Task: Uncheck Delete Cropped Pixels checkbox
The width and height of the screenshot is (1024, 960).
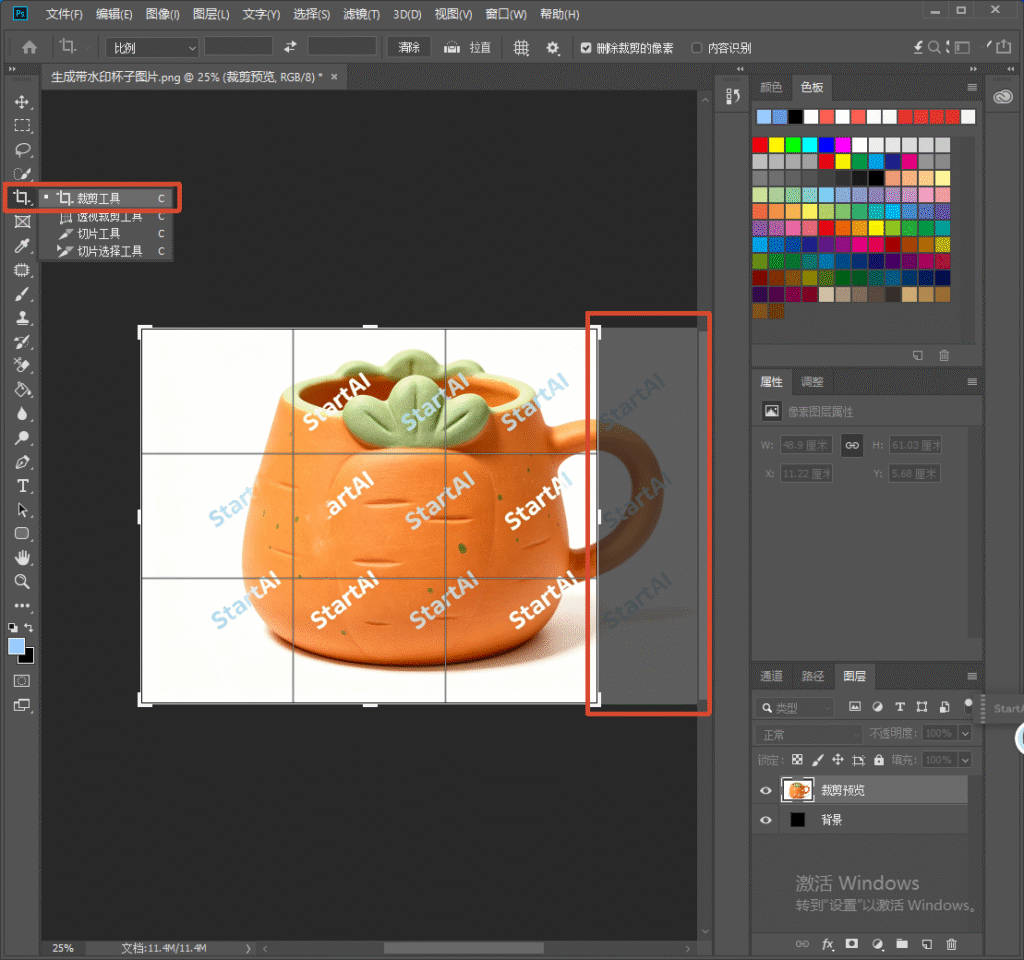Action: (x=586, y=48)
